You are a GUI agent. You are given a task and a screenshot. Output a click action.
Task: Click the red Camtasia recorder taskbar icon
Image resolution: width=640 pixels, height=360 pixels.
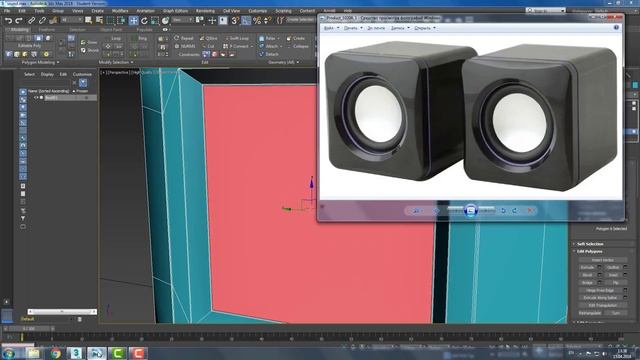pos(138,353)
